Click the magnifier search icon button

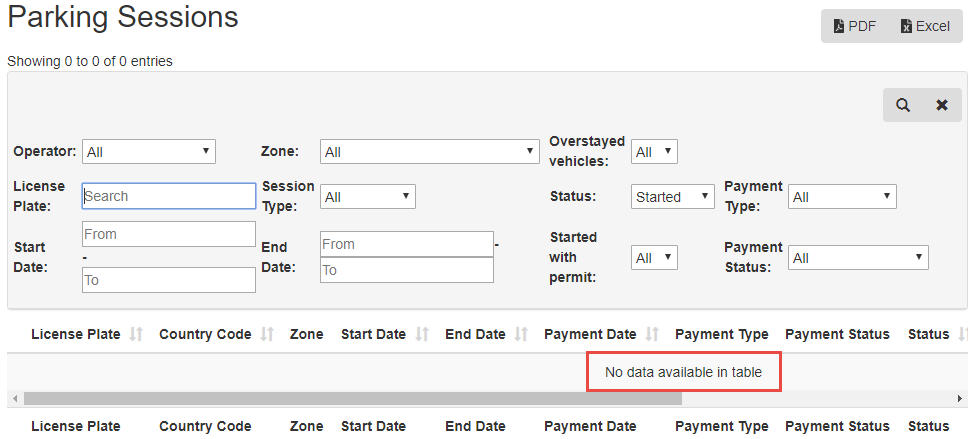(903, 105)
